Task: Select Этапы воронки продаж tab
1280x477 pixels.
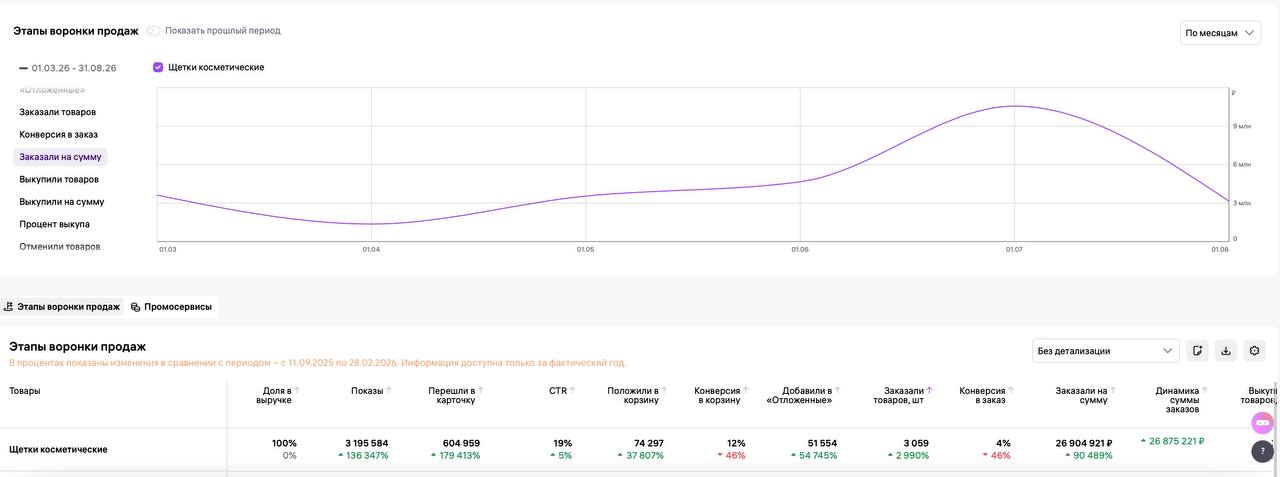Action: coord(62,307)
